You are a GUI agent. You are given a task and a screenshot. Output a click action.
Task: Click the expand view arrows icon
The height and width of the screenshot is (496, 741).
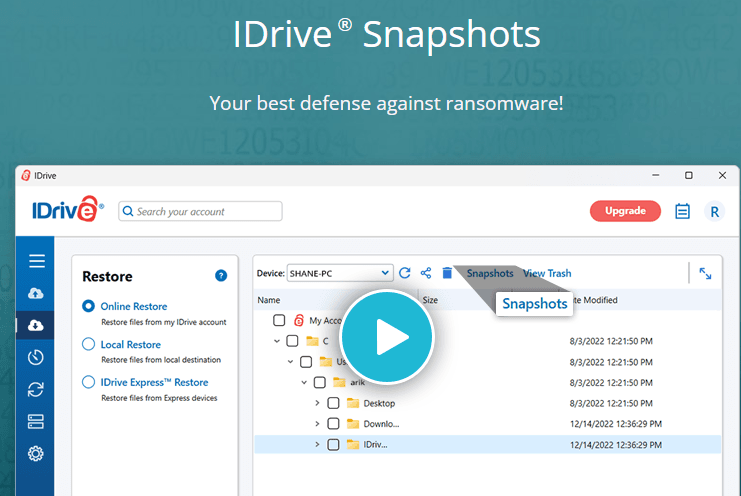(705, 274)
